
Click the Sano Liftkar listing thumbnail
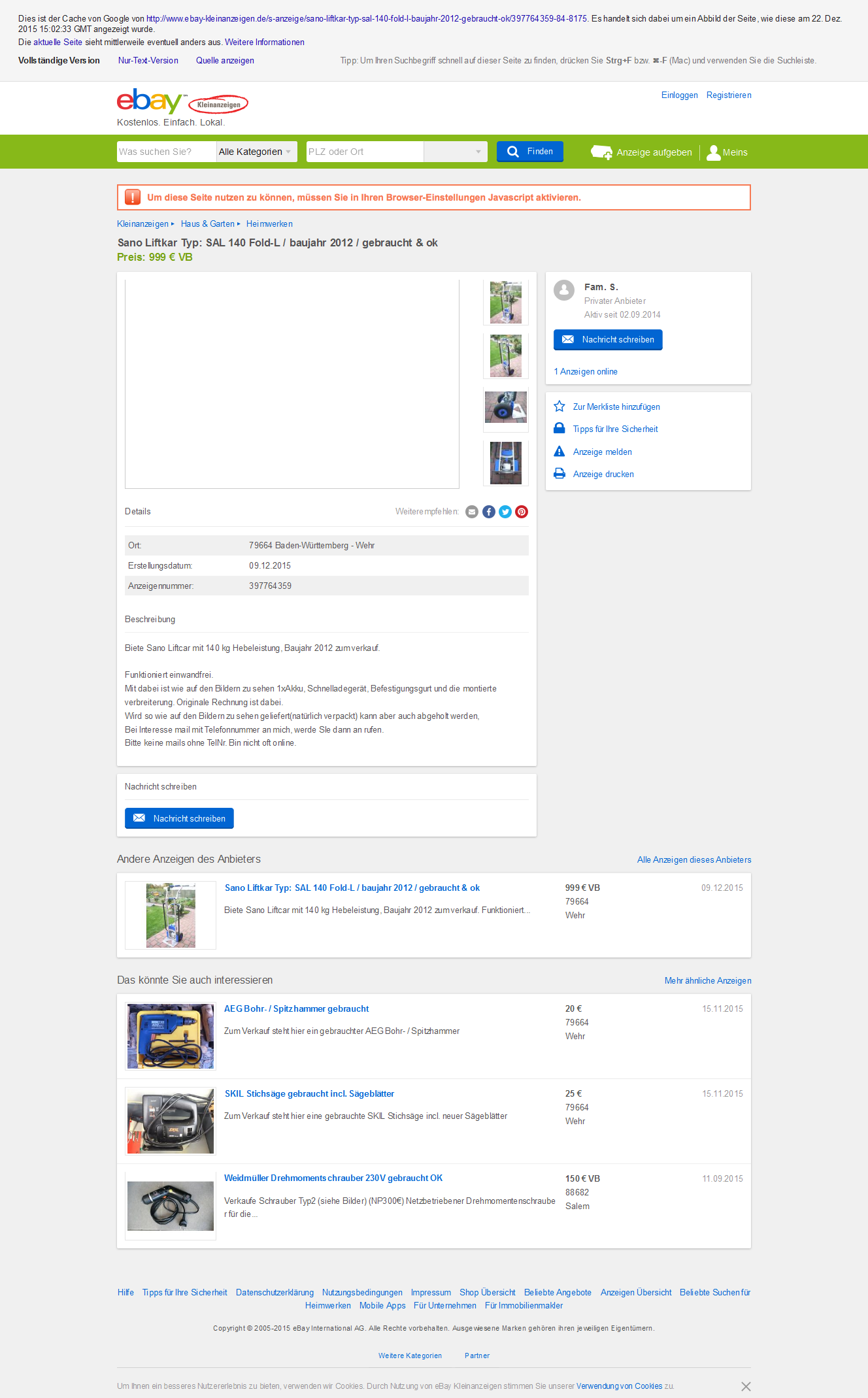point(171,916)
